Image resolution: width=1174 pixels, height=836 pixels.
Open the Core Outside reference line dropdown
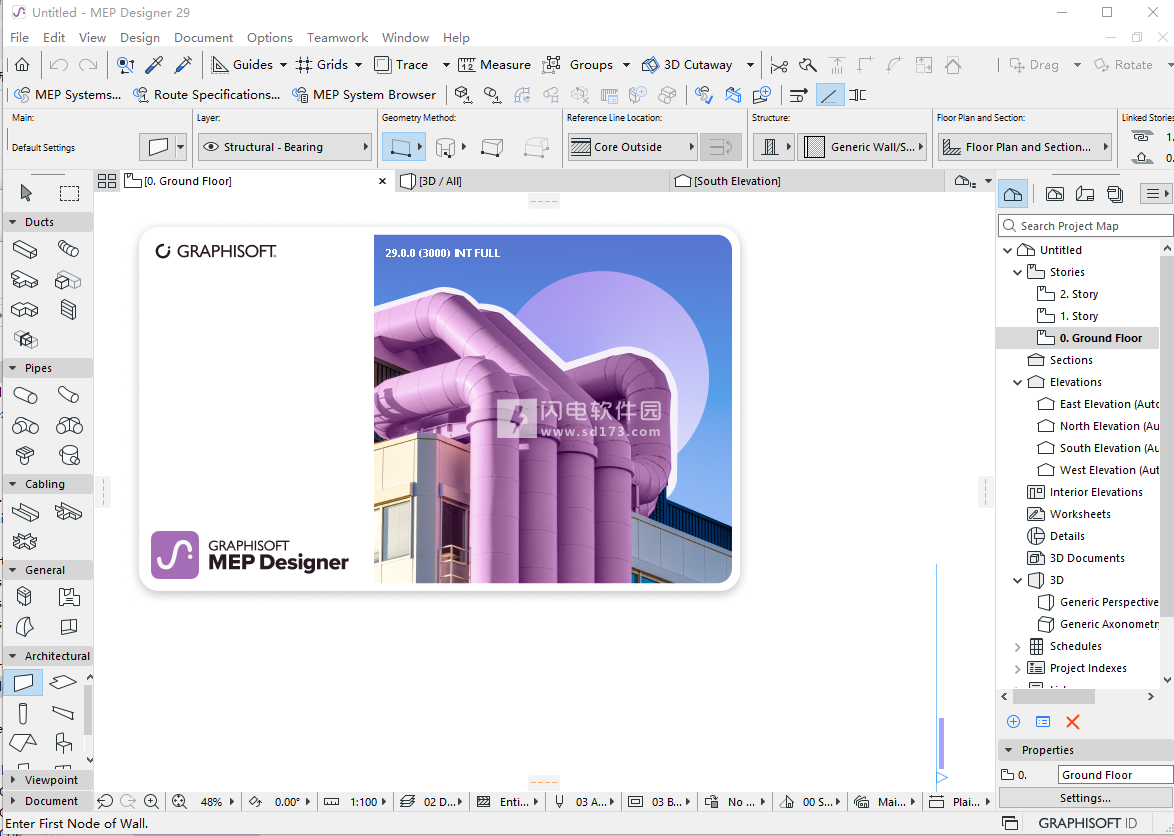pyautogui.click(x=632, y=147)
